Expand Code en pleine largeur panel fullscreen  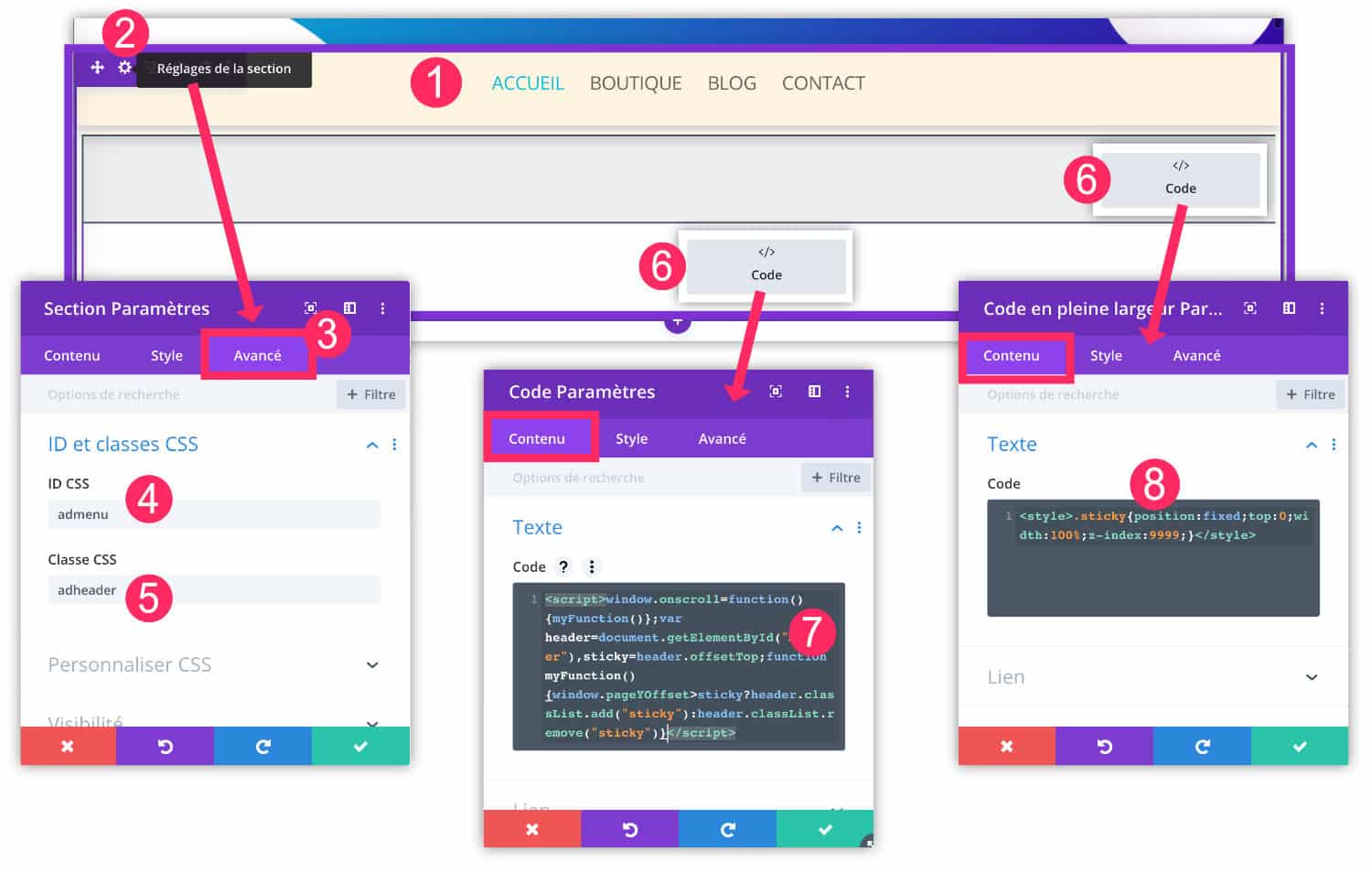click(1250, 308)
